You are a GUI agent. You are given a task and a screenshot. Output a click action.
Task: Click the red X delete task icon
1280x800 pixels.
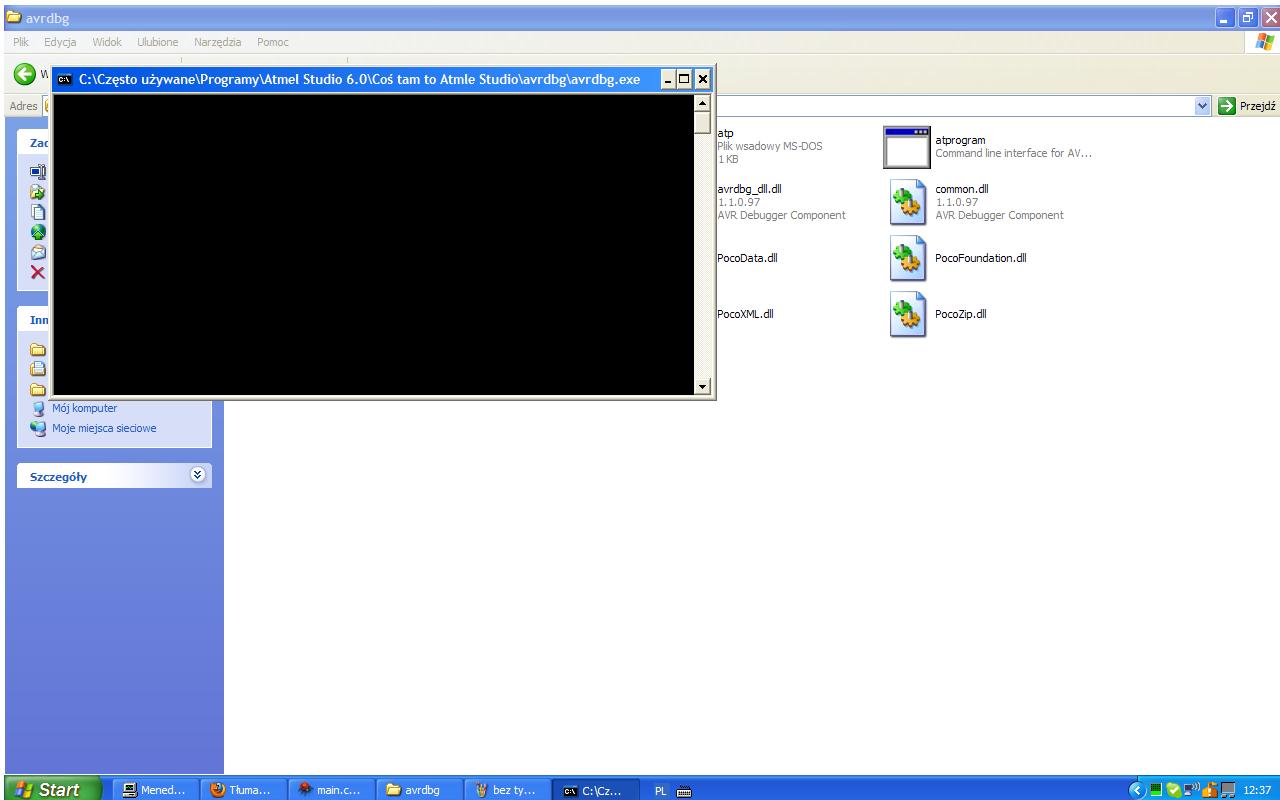coord(38,272)
